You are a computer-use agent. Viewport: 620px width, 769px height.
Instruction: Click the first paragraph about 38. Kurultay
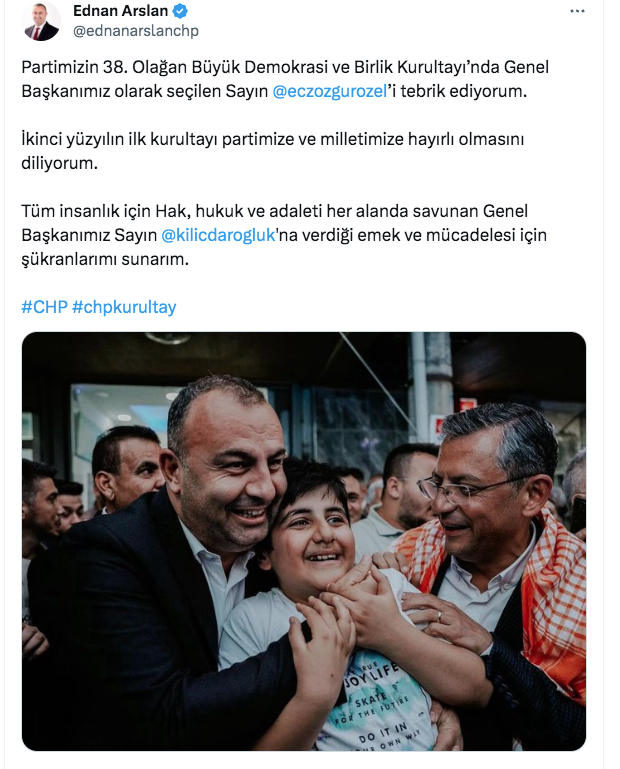(285, 79)
